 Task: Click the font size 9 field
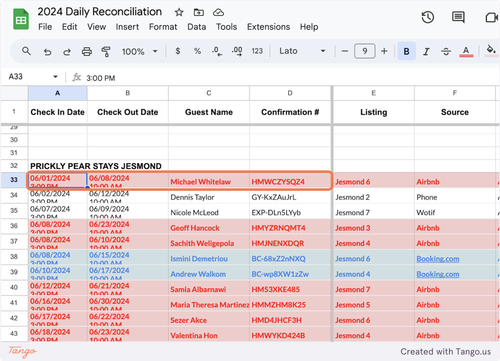365,51
